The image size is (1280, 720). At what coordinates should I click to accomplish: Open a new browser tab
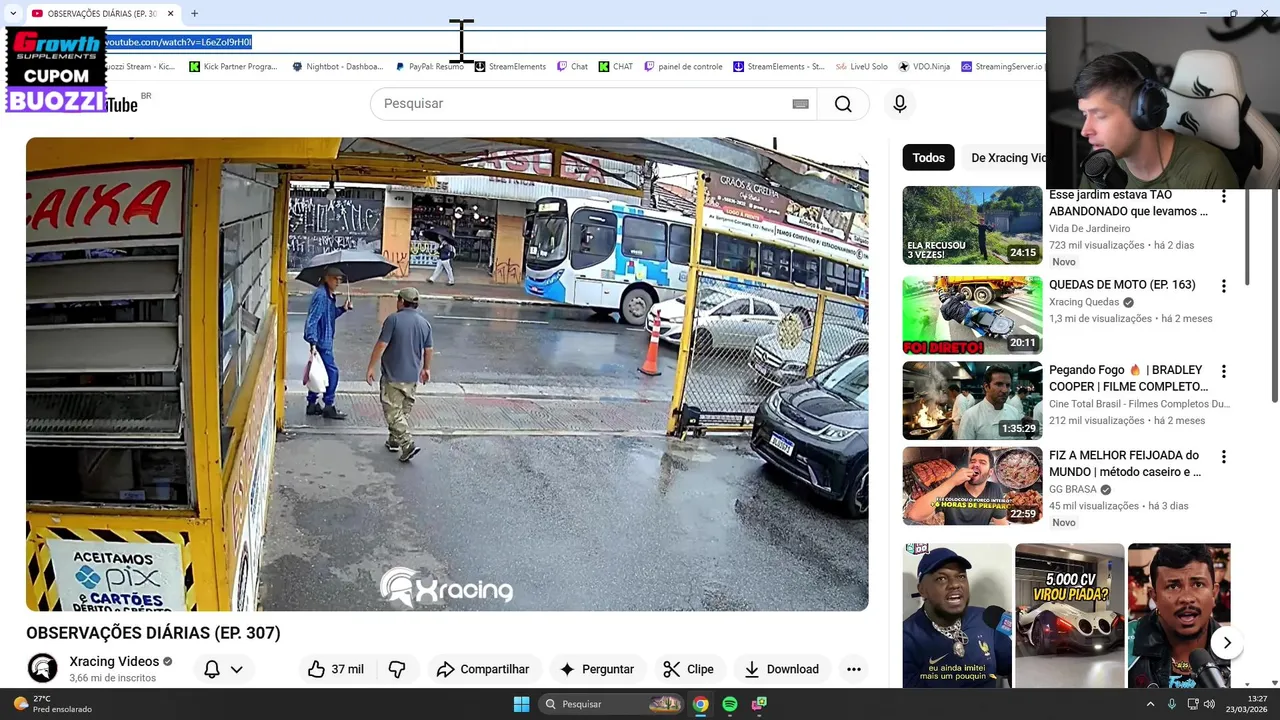pyautogui.click(x=194, y=14)
